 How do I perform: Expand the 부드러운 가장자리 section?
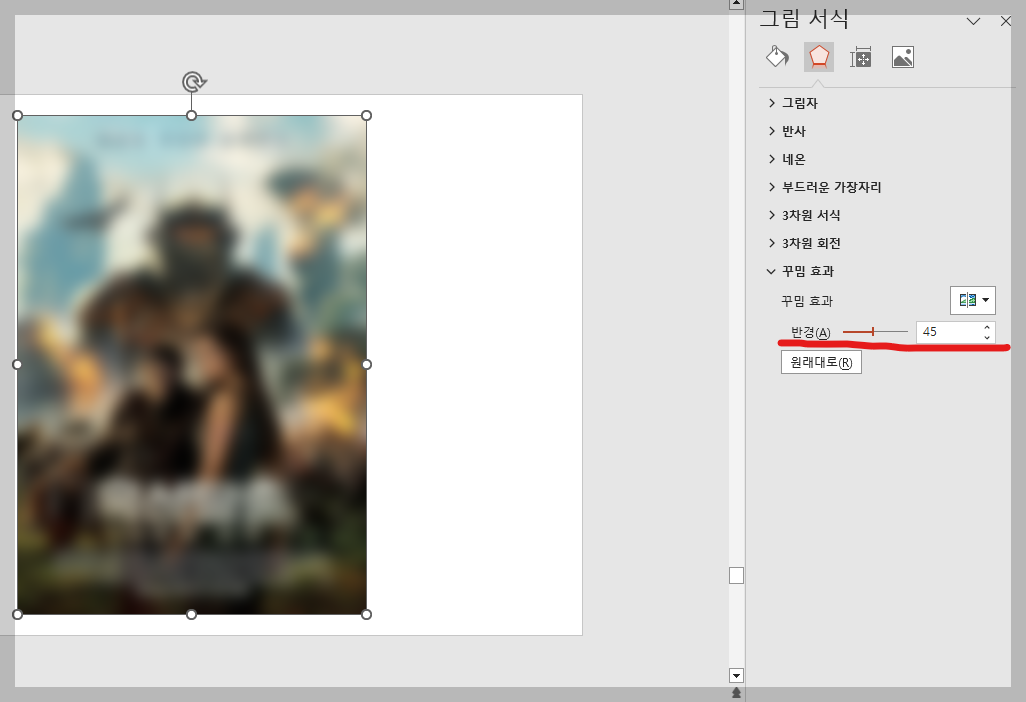(824, 187)
